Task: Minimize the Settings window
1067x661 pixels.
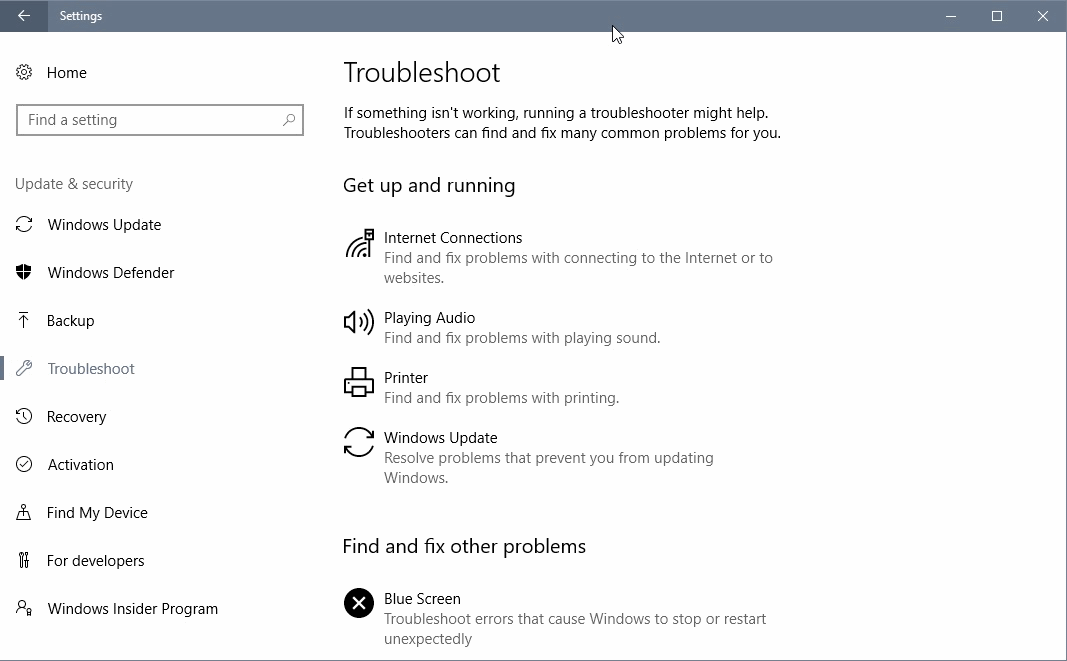Action: [x=951, y=16]
